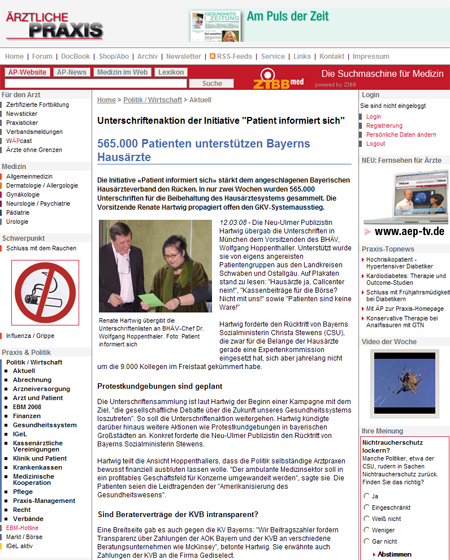Open Archiv in the top navigation
This screenshot has width=450, height=560.
point(147,56)
